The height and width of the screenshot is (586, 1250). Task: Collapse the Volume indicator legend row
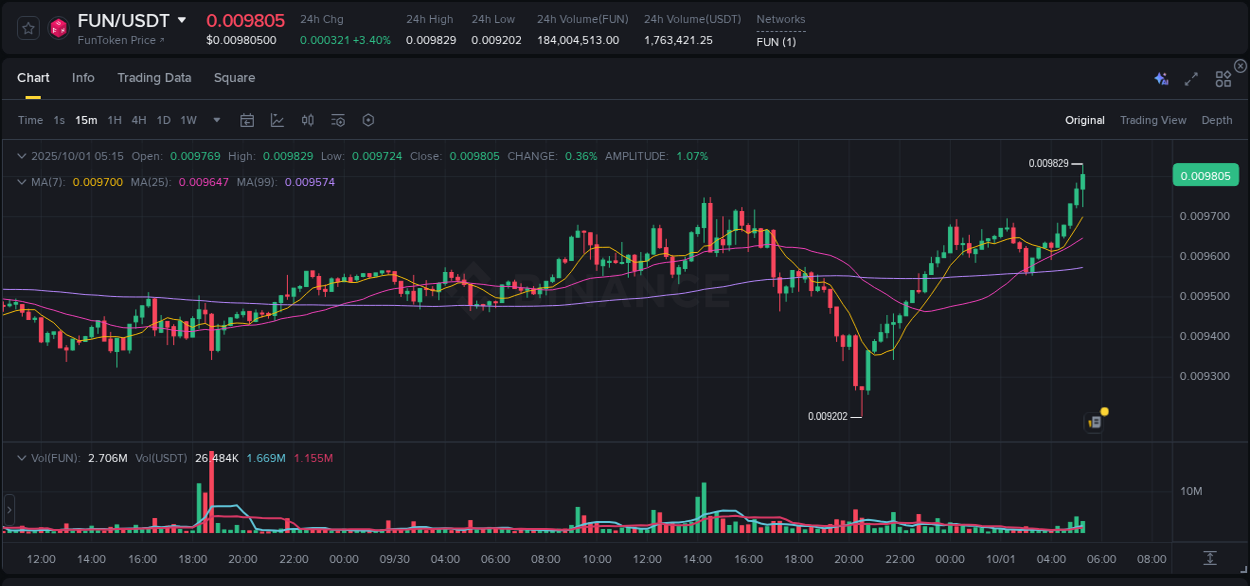pos(22,457)
